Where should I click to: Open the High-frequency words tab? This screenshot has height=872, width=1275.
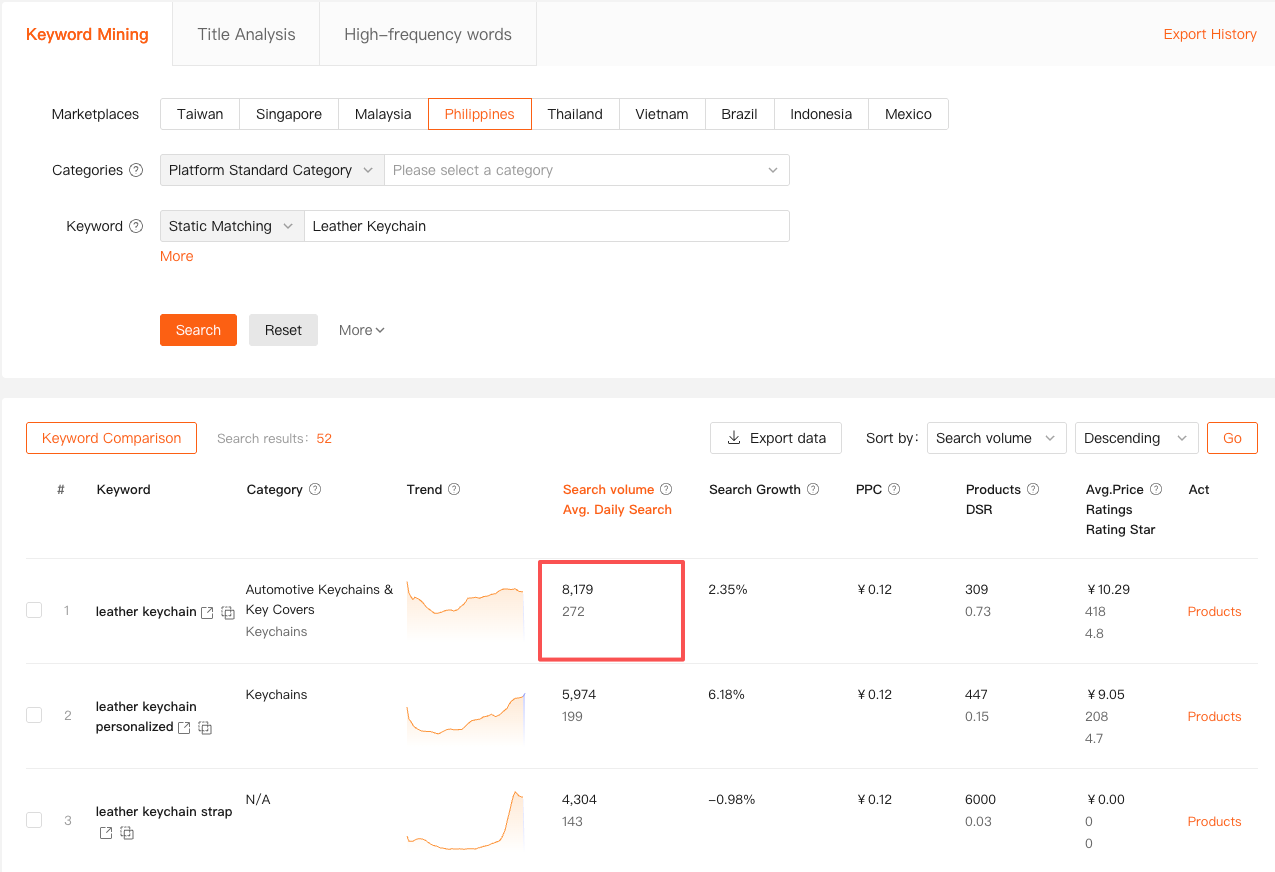pos(427,34)
